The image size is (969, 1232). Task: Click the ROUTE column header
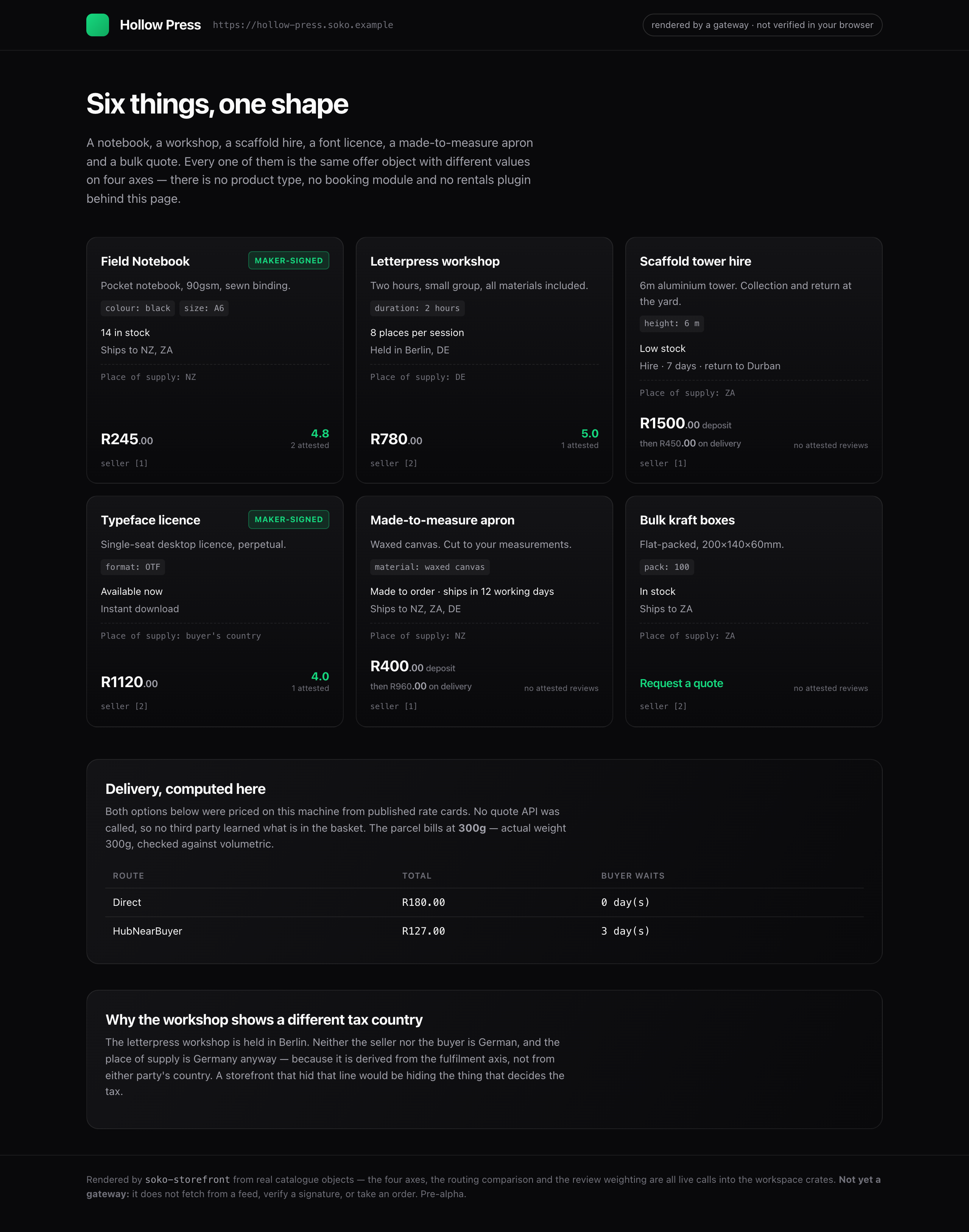128,876
